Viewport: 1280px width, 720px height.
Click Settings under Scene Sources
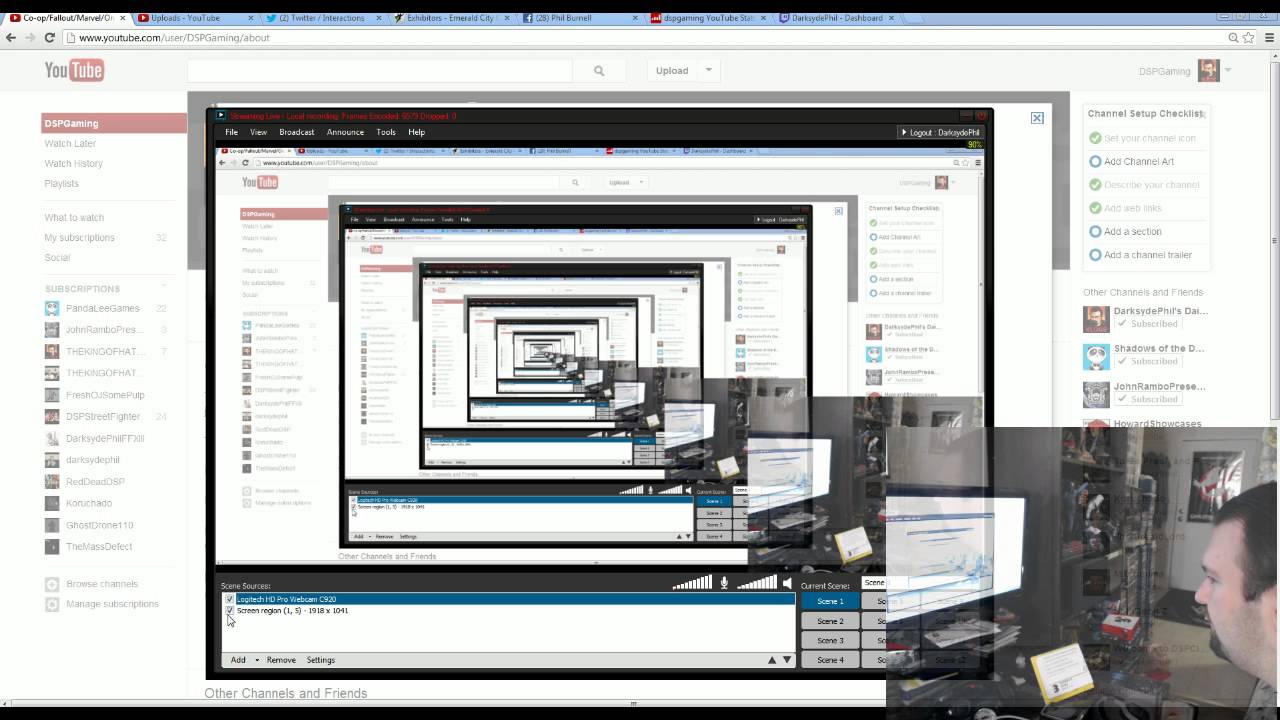click(x=320, y=660)
